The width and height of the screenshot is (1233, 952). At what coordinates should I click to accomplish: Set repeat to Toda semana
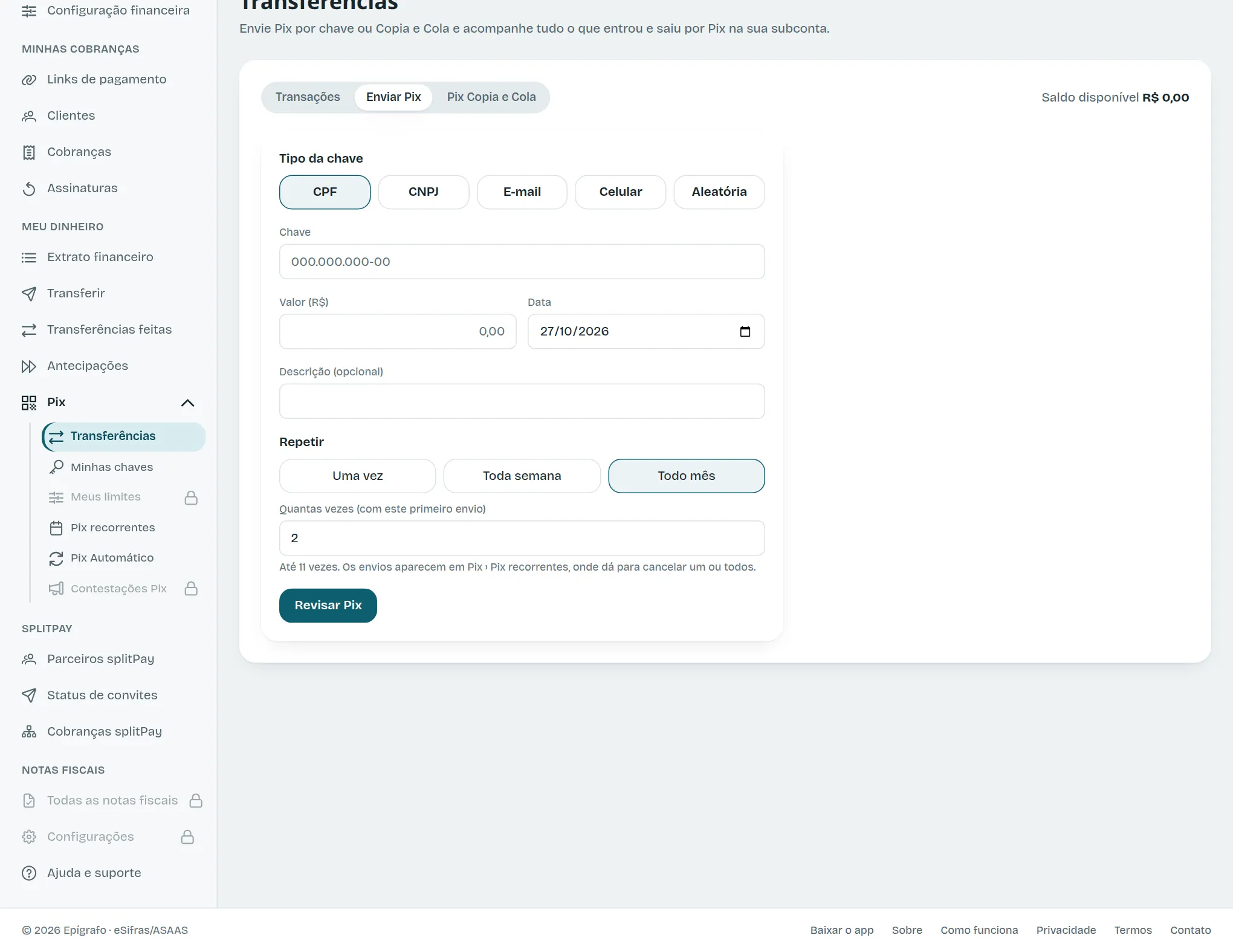[x=522, y=476]
